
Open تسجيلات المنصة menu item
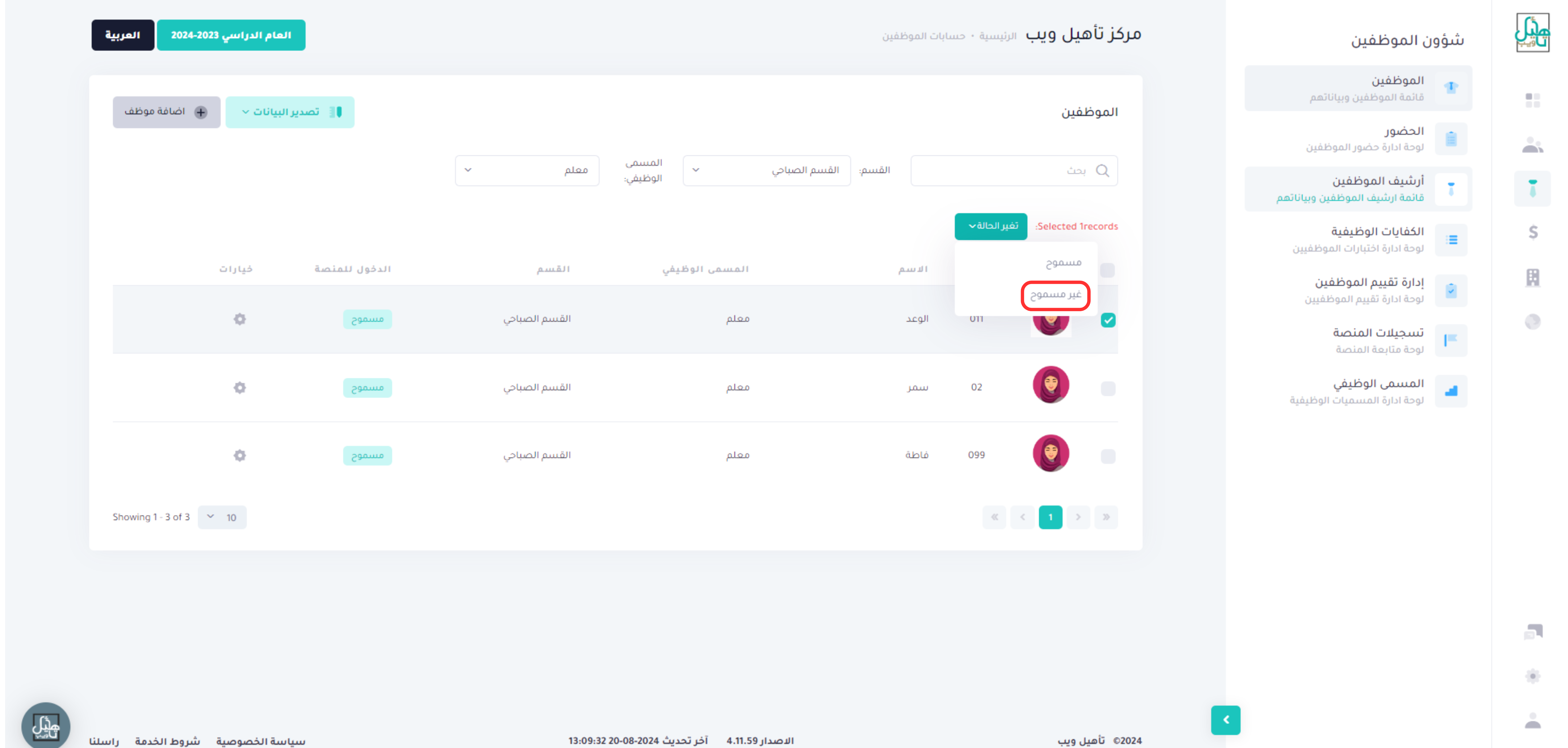tap(1358, 340)
